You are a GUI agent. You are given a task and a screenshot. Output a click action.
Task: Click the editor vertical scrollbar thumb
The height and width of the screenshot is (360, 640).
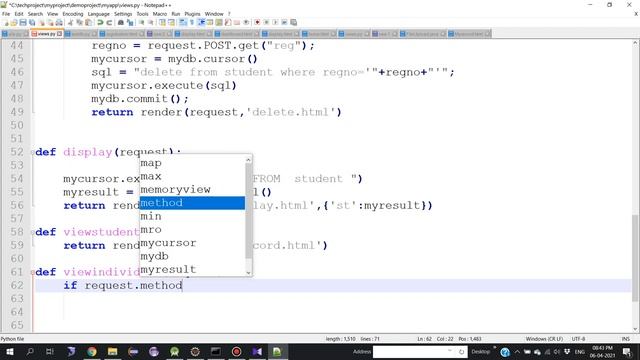[636, 258]
